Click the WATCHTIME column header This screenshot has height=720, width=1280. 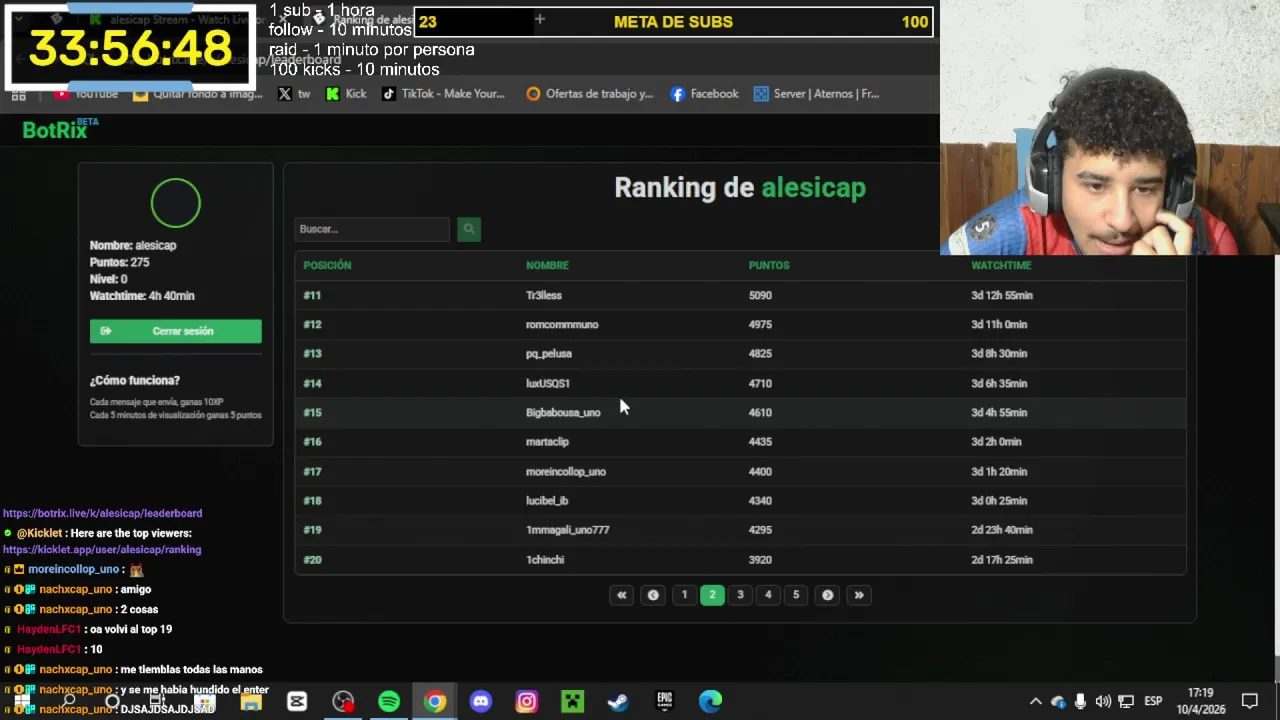(1001, 265)
